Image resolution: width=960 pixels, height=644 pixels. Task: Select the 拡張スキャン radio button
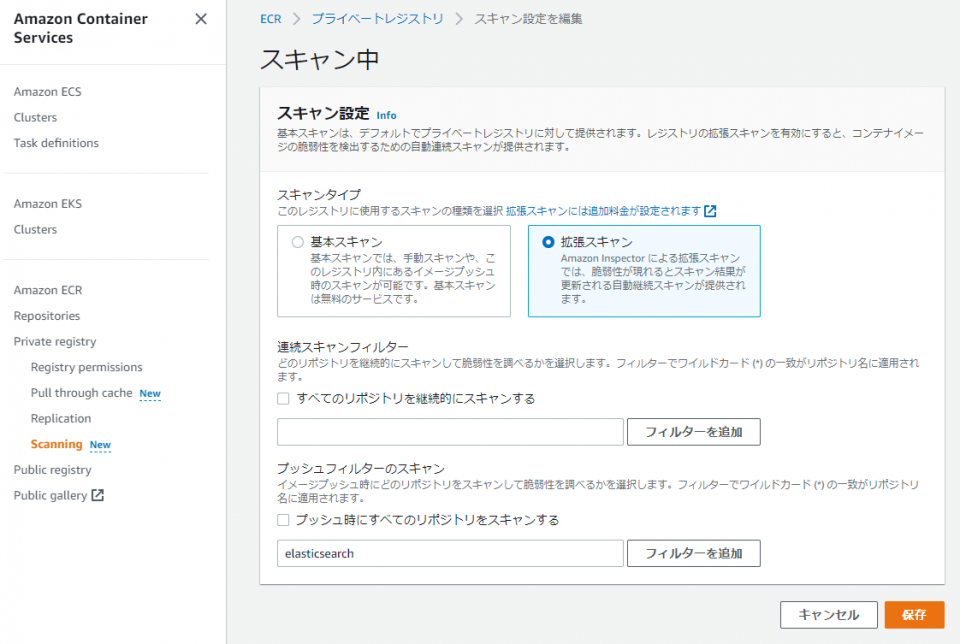548,242
